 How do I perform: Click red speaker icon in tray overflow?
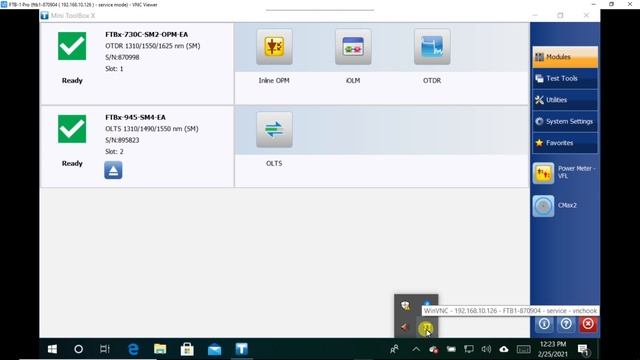[404, 327]
